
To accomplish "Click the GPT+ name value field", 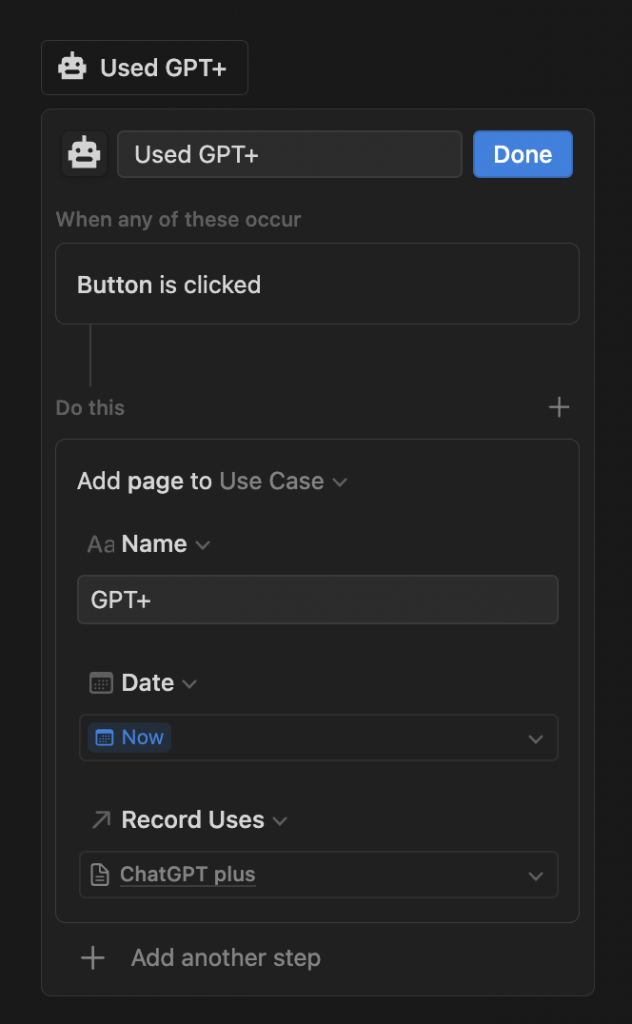I will click(317, 600).
